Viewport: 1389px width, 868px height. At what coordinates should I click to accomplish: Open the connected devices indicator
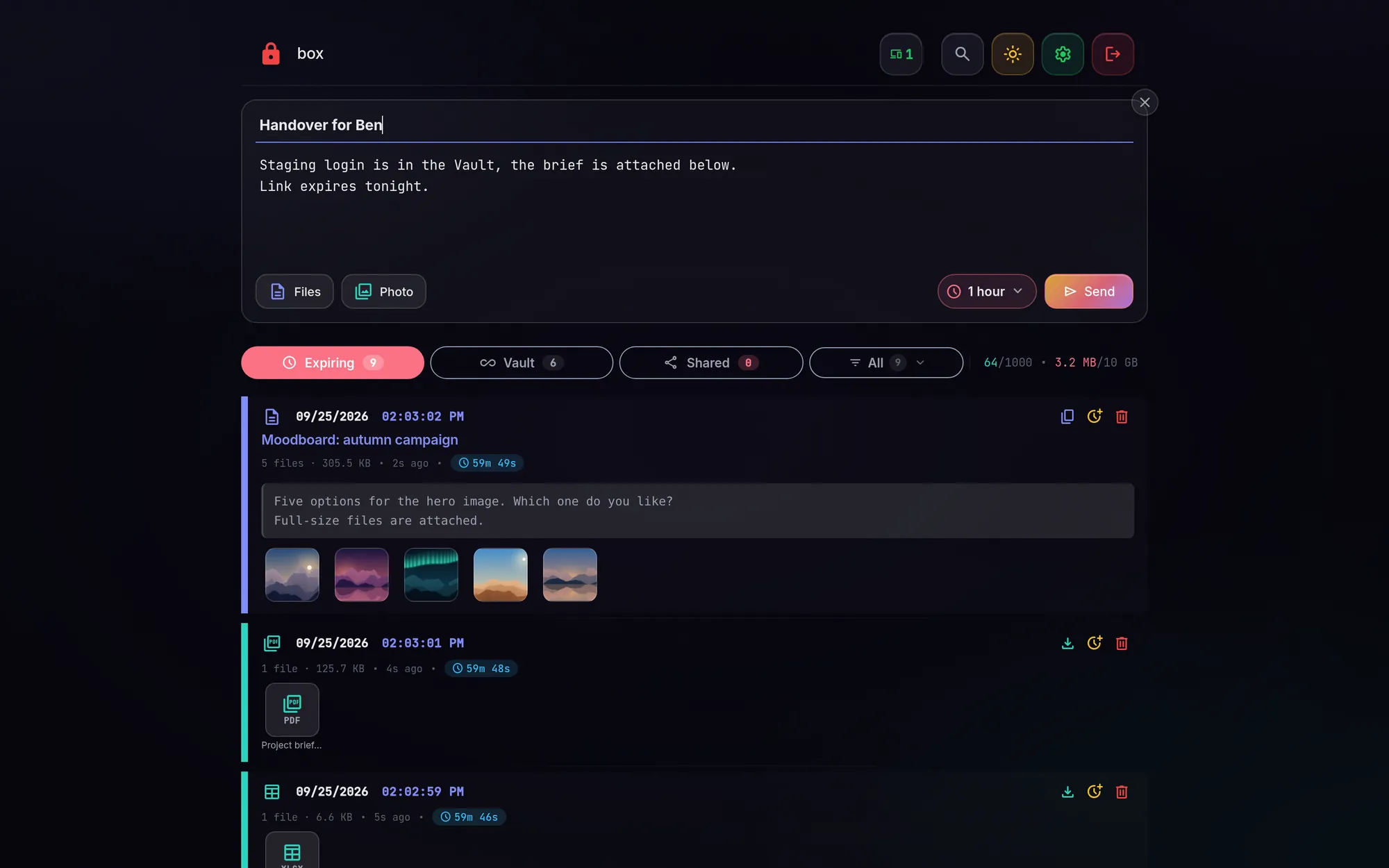pyautogui.click(x=901, y=54)
